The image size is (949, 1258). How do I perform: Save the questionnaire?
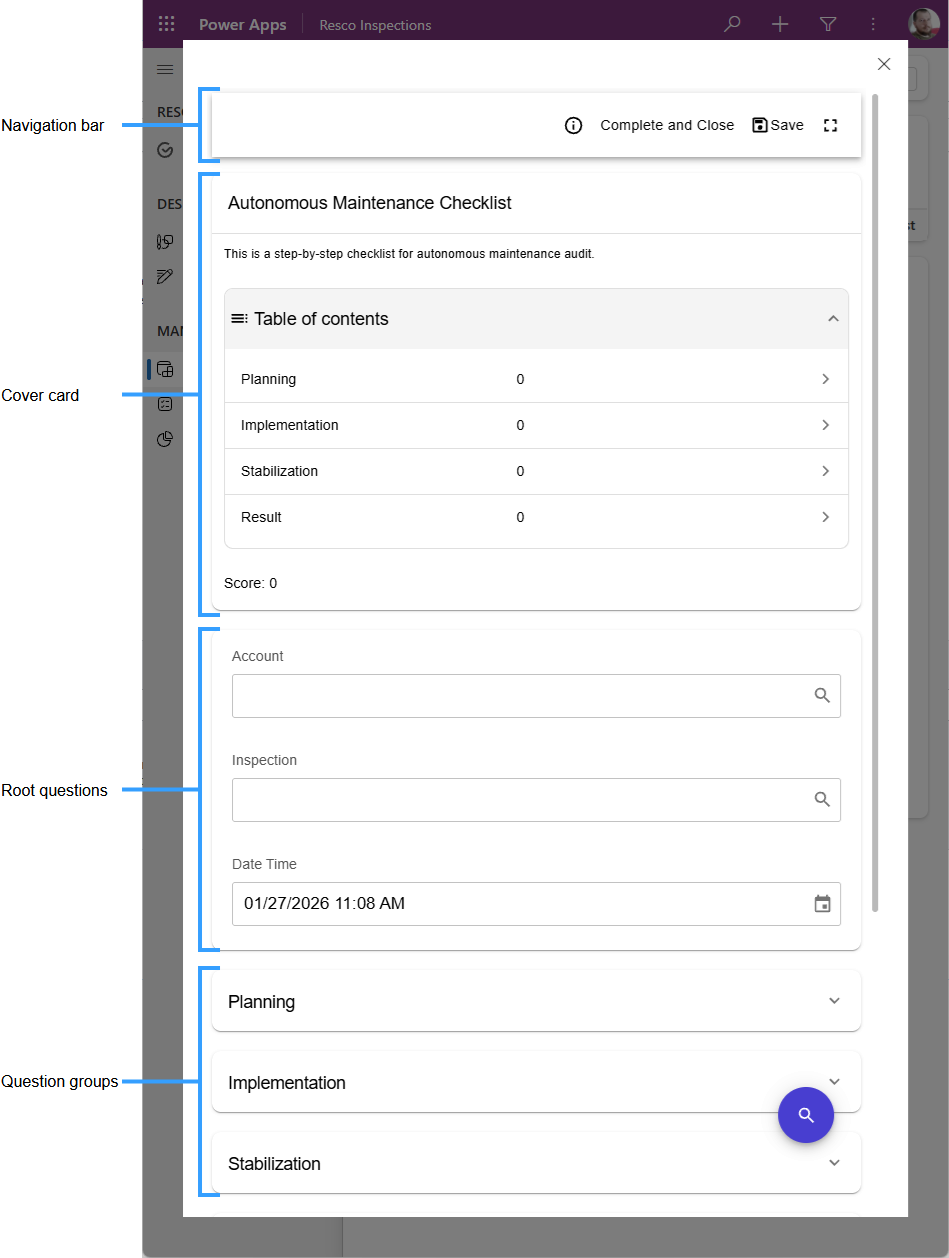[778, 126]
